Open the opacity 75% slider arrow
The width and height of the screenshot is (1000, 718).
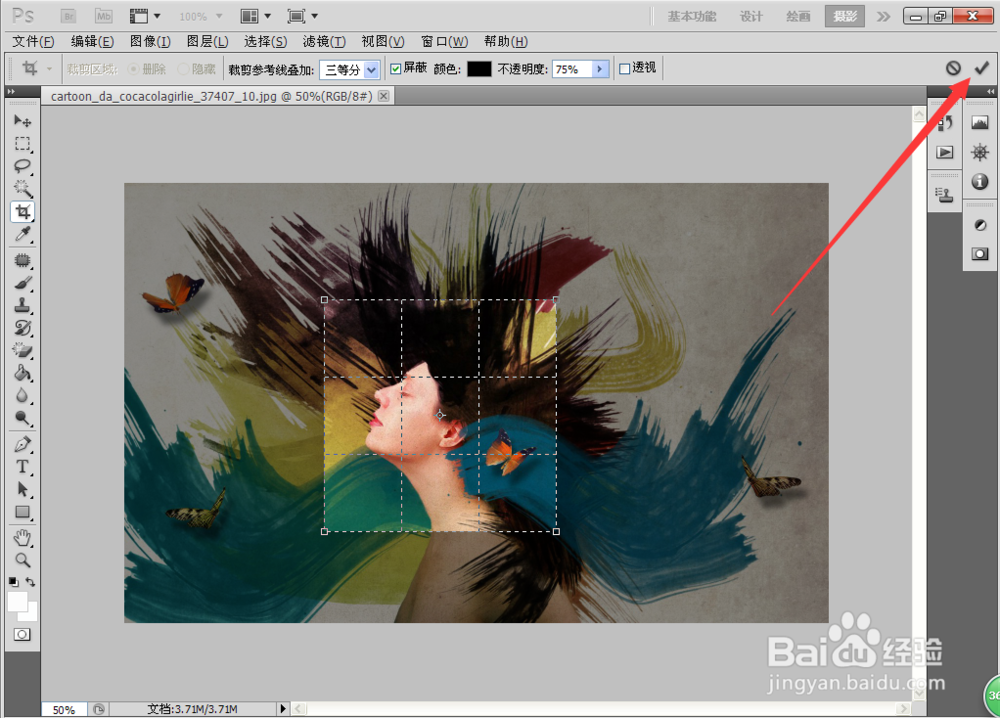pyautogui.click(x=599, y=69)
